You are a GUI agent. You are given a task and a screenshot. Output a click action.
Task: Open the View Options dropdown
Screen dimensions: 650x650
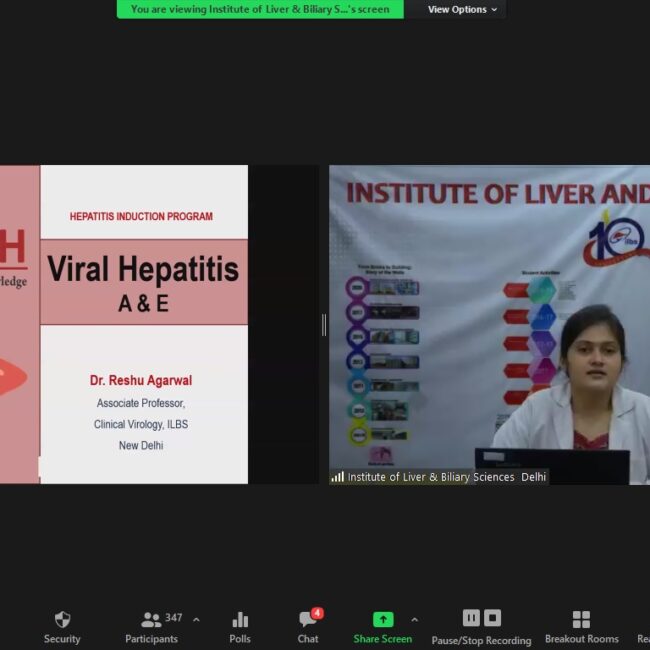(457, 10)
